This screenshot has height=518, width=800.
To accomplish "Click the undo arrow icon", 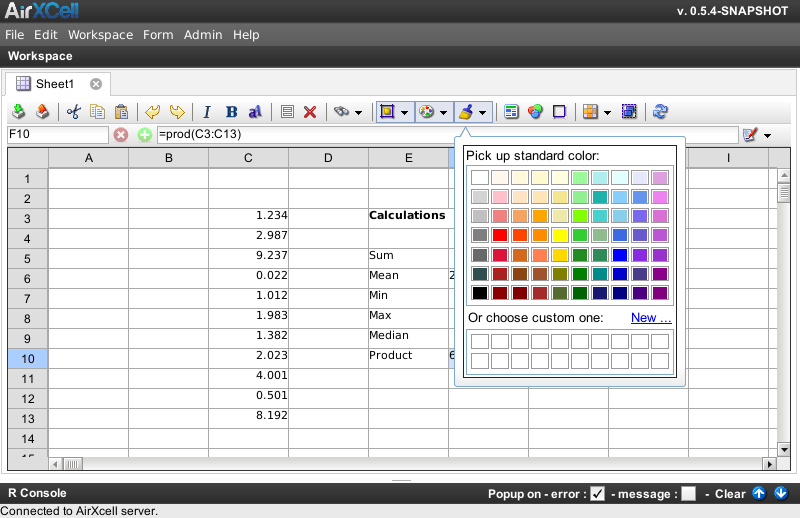I will click(x=152, y=112).
